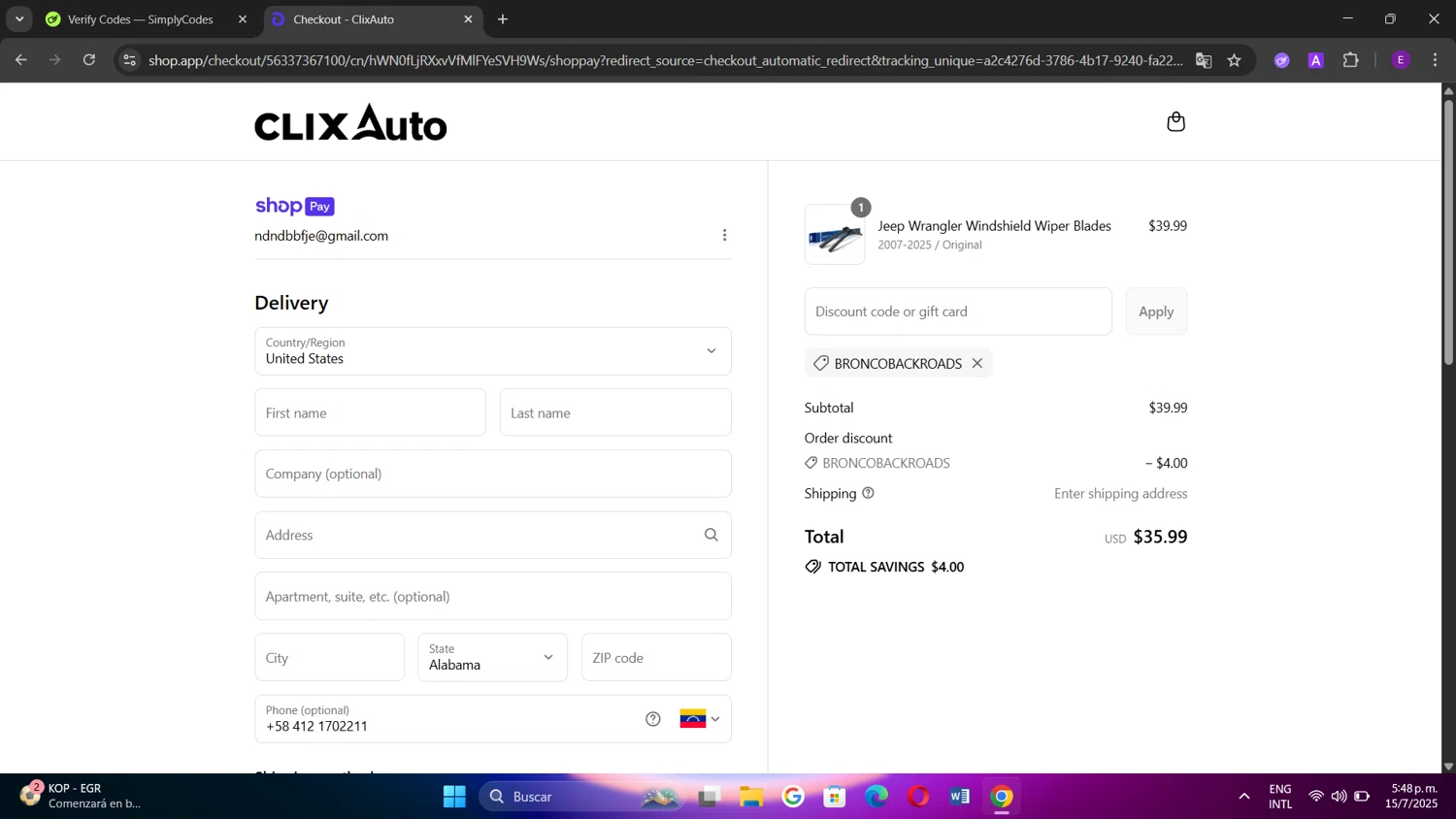This screenshot has height=819, width=1456.
Task: Click the URL address bar
Action: click(x=666, y=60)
